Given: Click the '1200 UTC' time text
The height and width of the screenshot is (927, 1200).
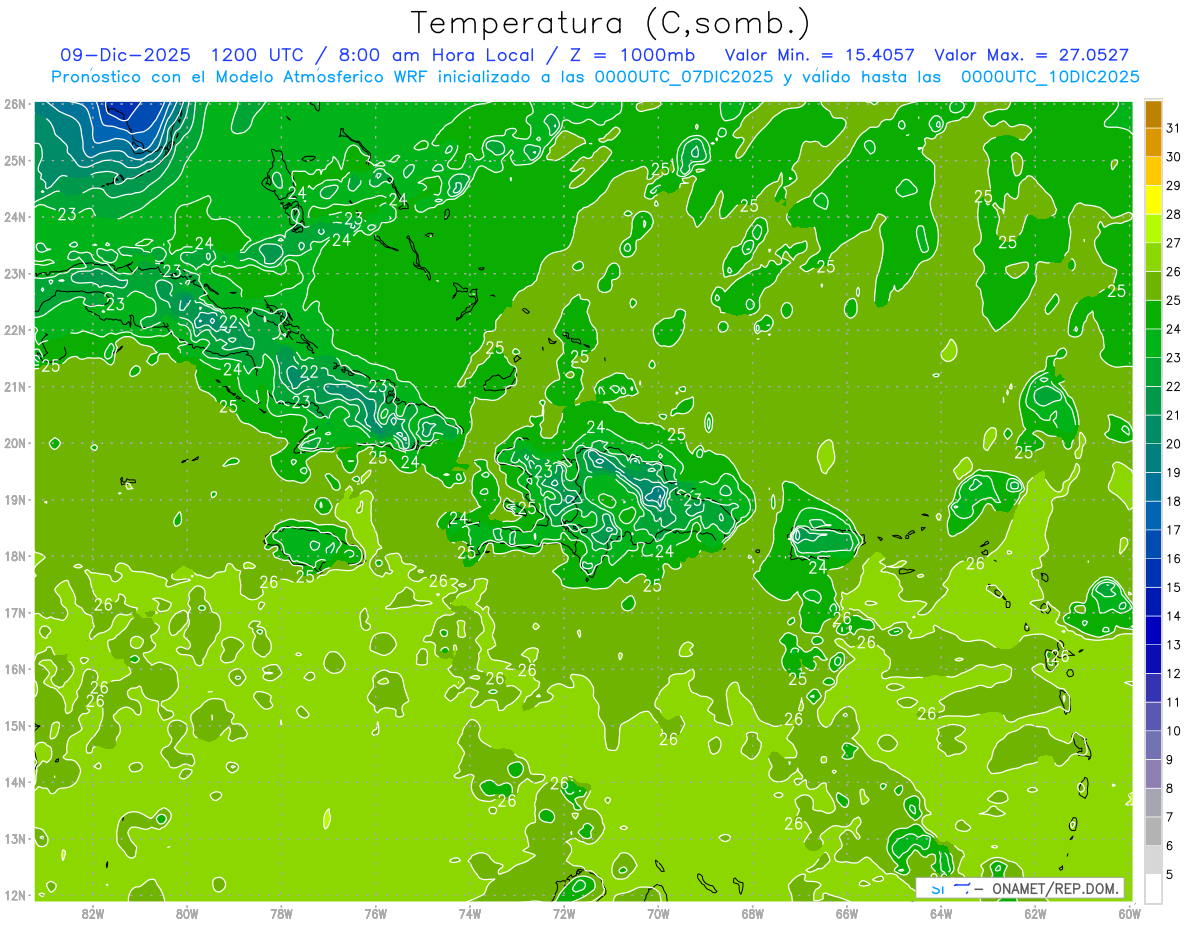Looking at the screenshot, I should [x=258, y=55].
